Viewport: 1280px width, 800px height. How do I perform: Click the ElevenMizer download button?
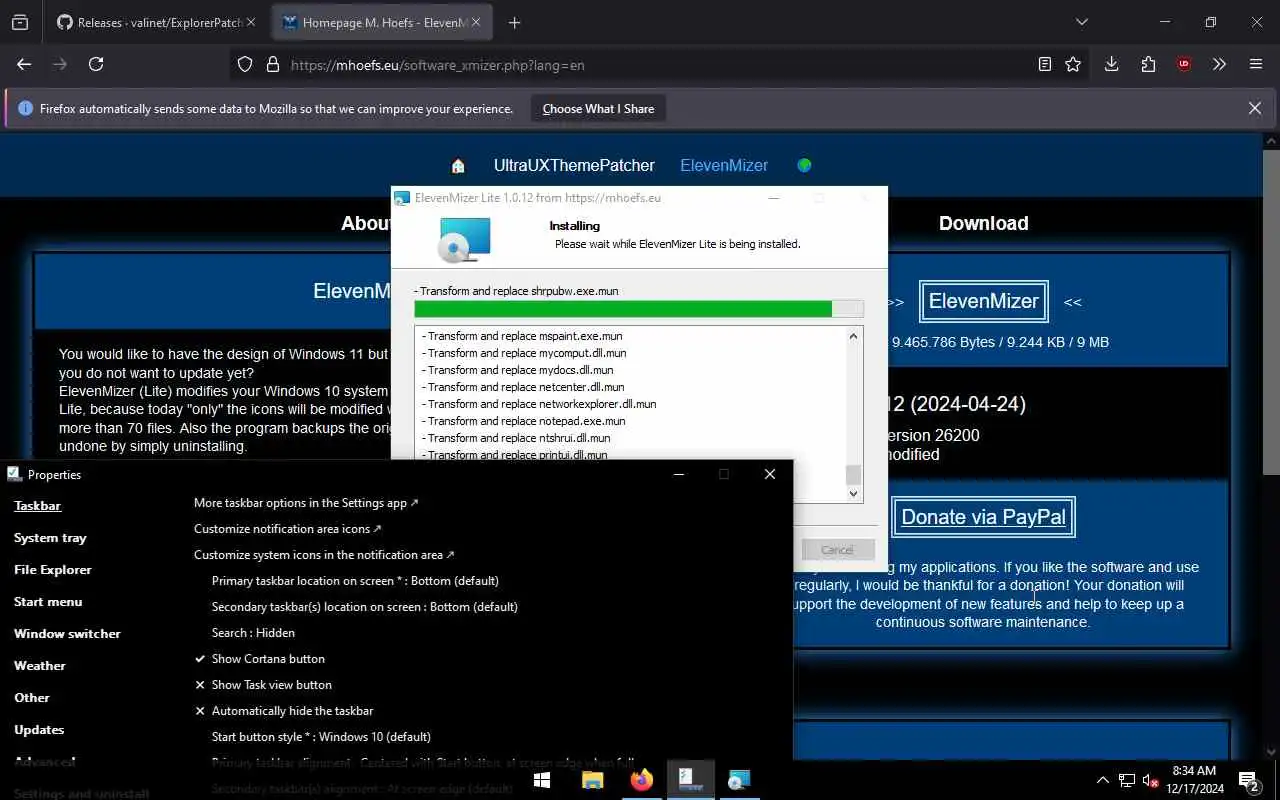(984, 301)
